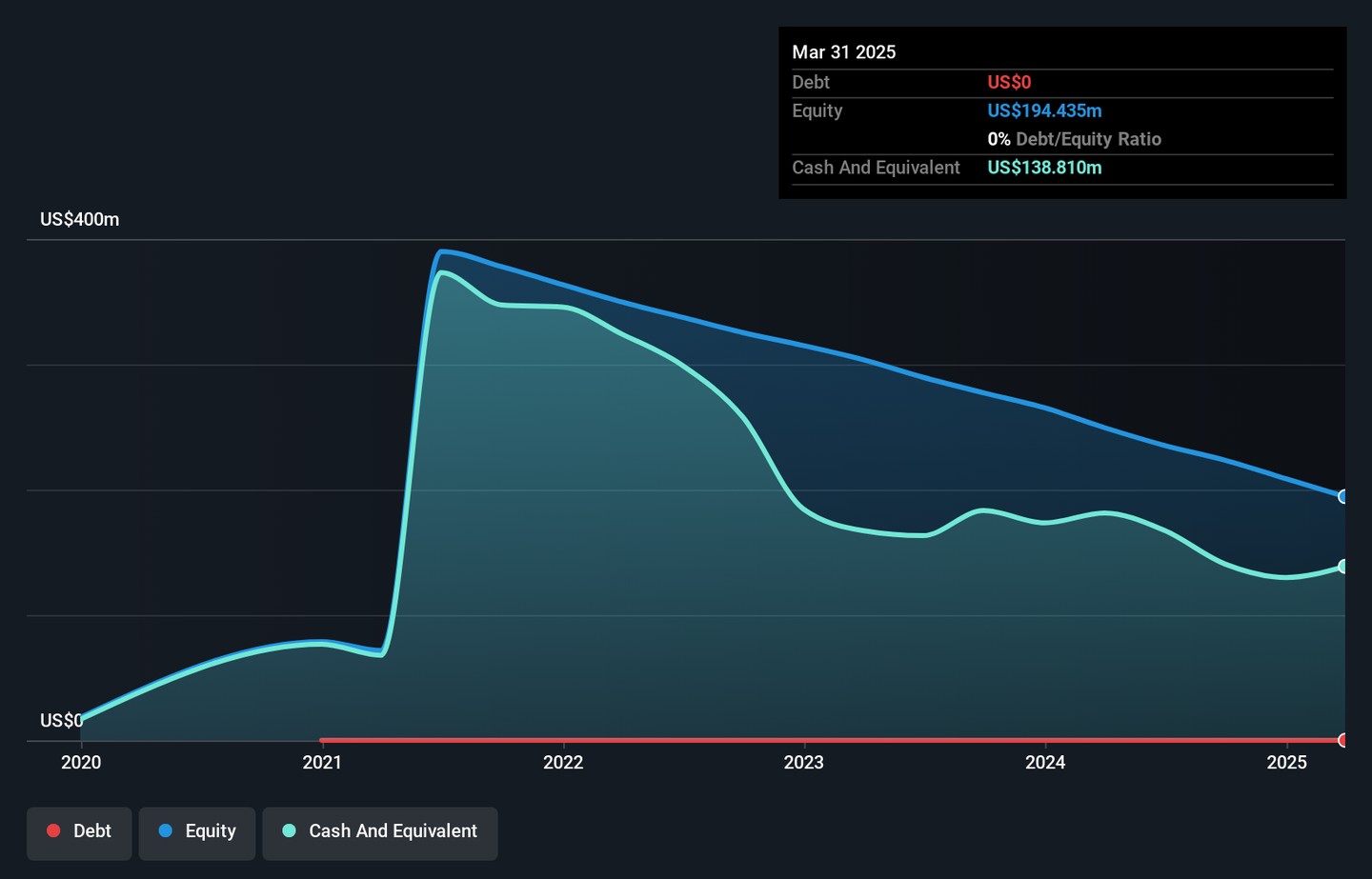Click the blue Equity endpoint marker
The width and height of the screenshot is (1372, 879).
coord(1342,496)
